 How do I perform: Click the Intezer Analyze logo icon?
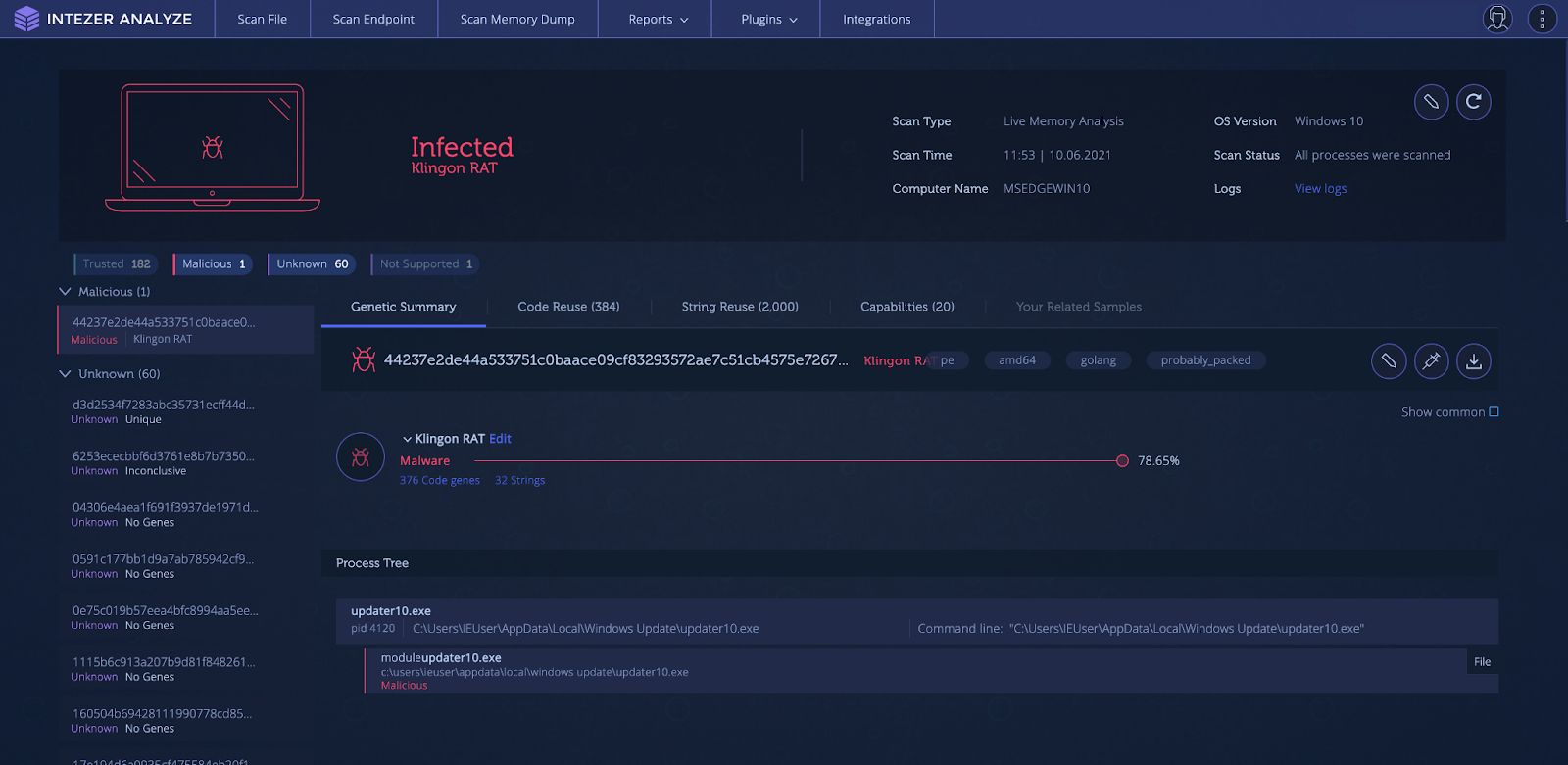[x=26, y=19]
